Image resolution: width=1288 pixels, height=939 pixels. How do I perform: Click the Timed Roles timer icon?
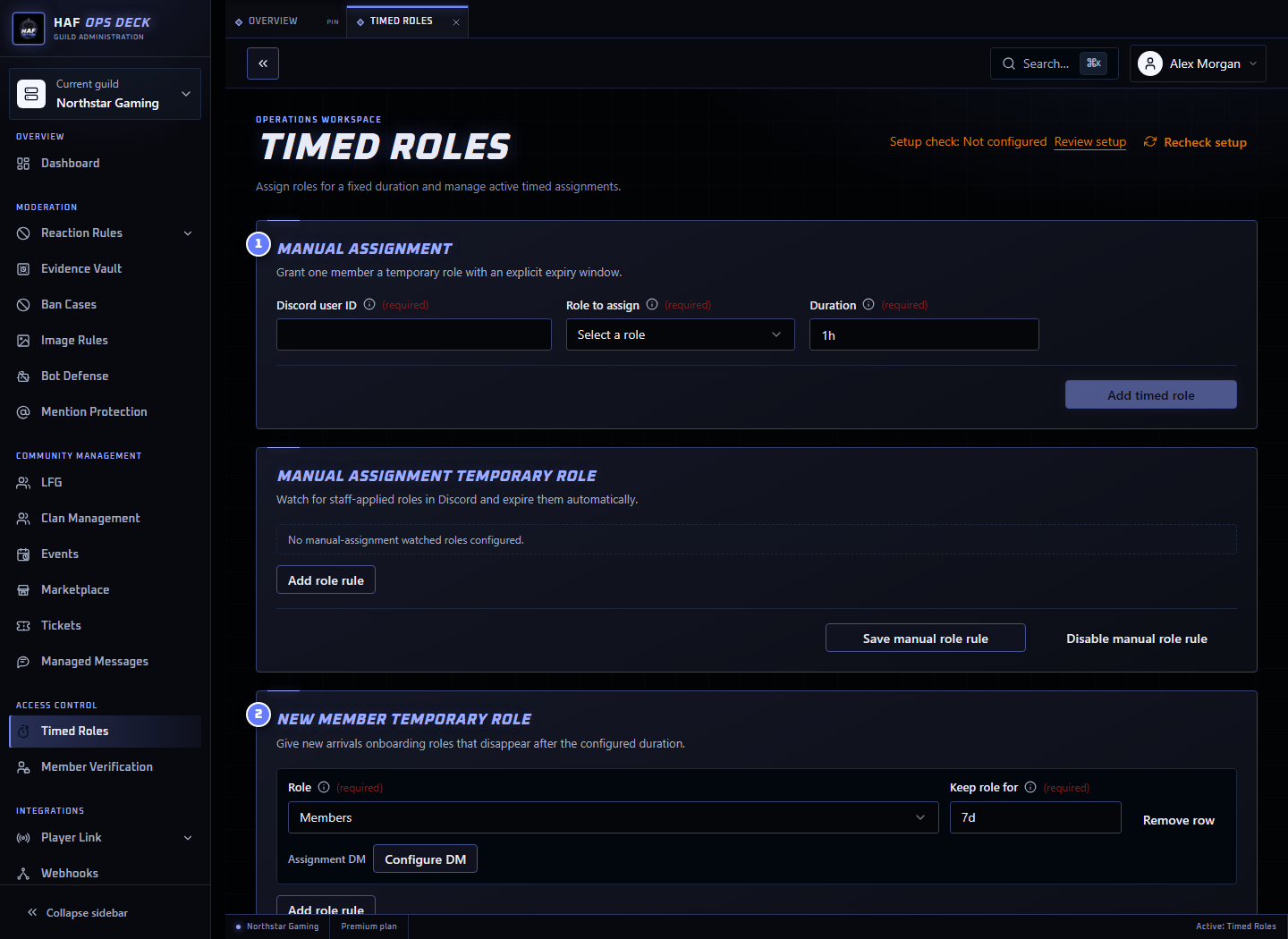[23, 732]
